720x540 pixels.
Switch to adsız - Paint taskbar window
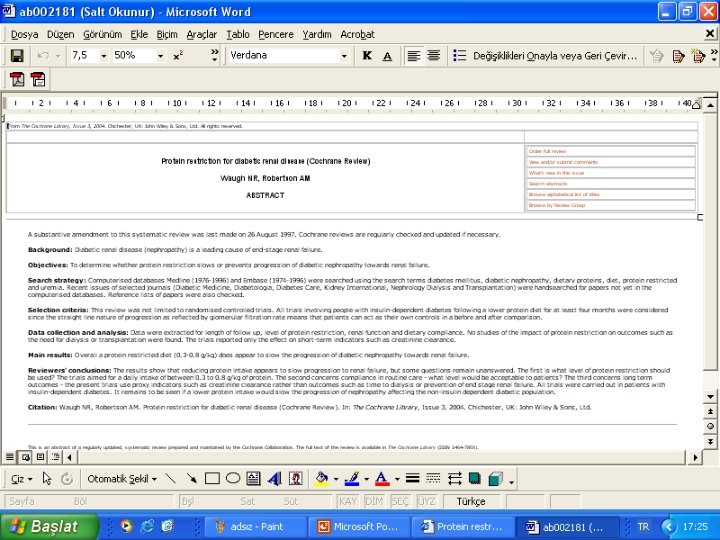coord(255,527)
